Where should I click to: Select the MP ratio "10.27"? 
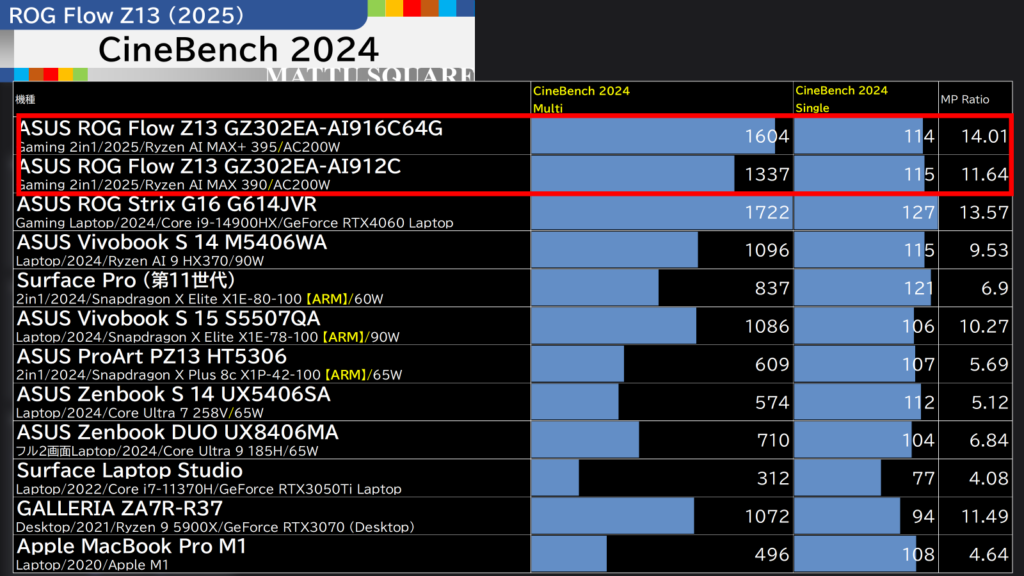(984, 326)
